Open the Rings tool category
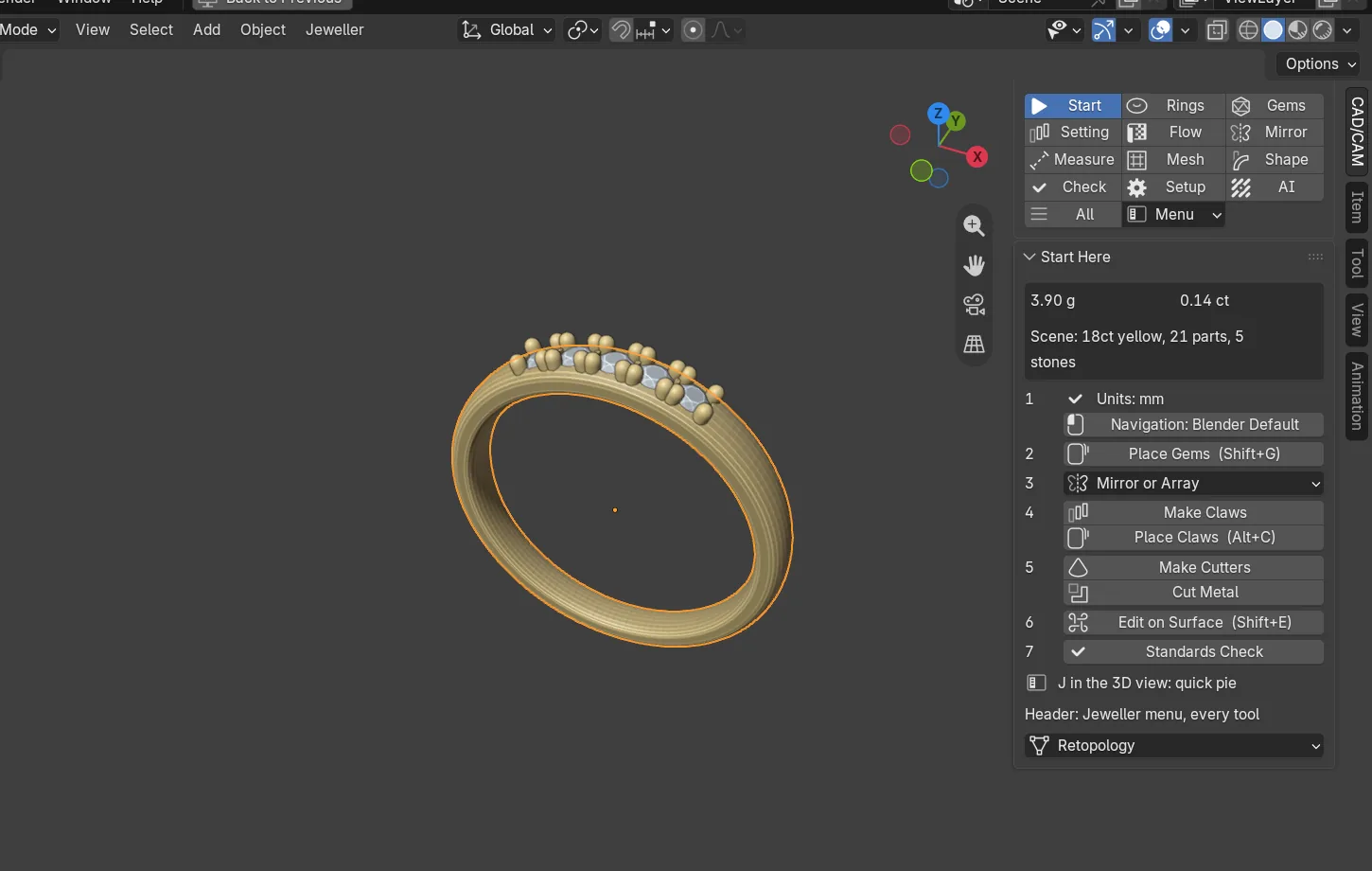1372x871 pixels. pyautogui.click(x=1173, y=105)
